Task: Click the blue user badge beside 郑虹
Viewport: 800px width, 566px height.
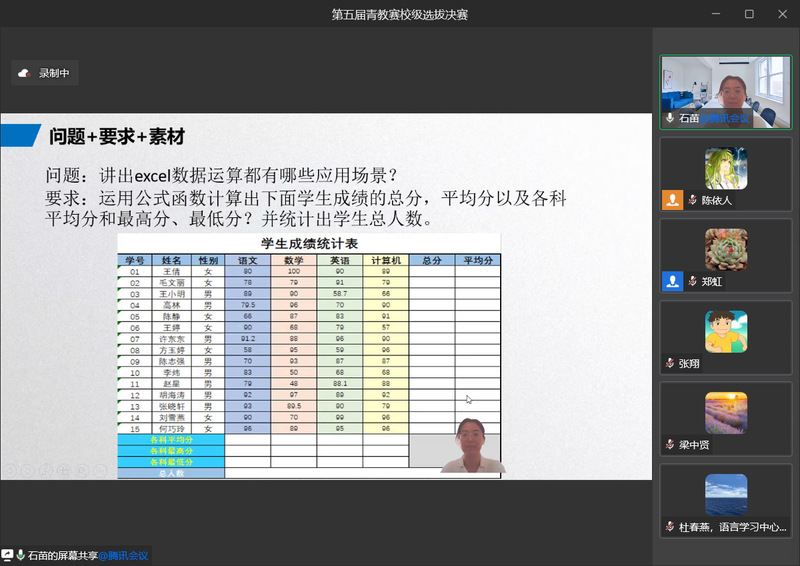Action: [x=672, y=281]
